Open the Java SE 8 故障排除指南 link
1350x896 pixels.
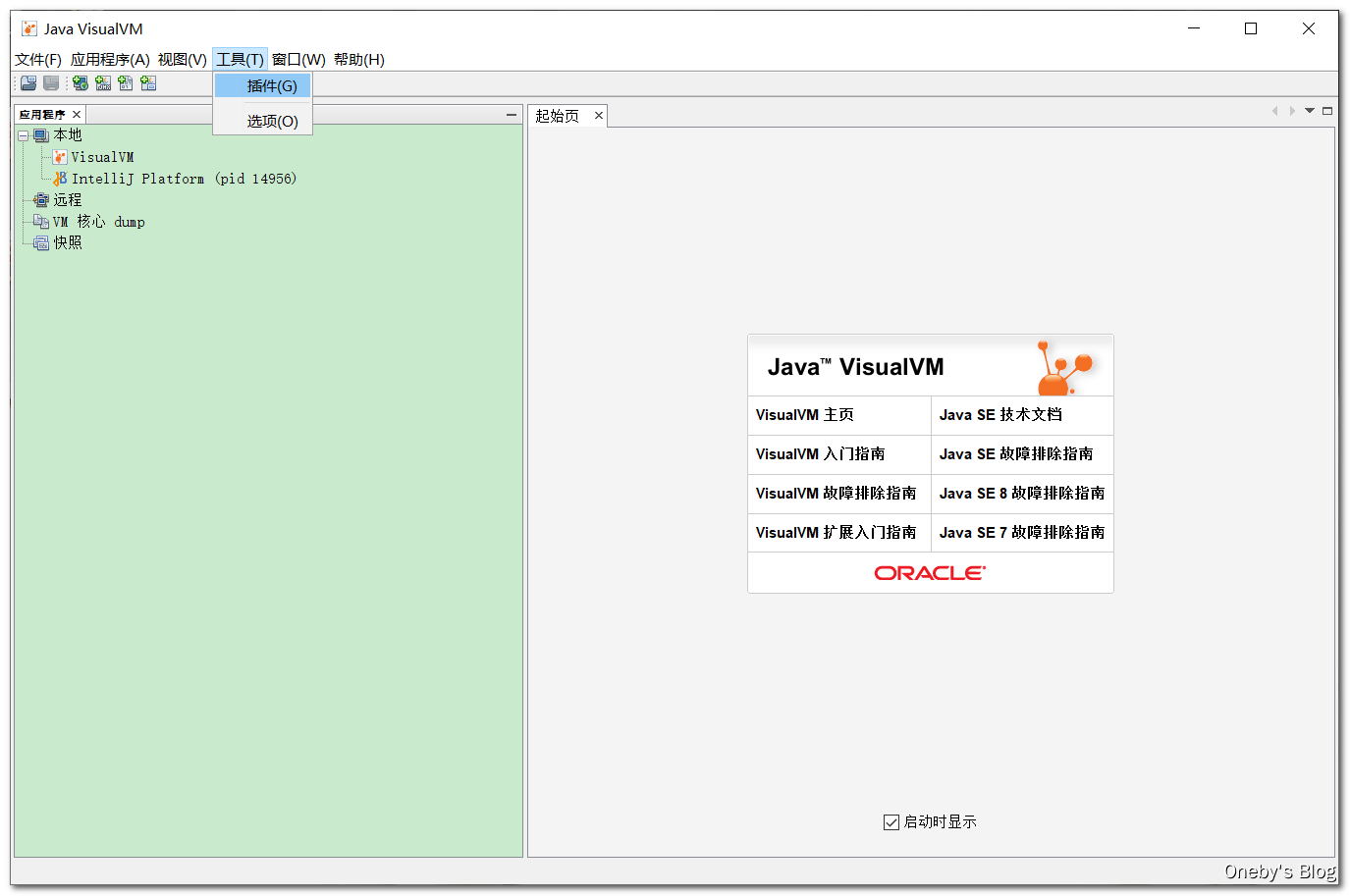tap(1022, 494)
